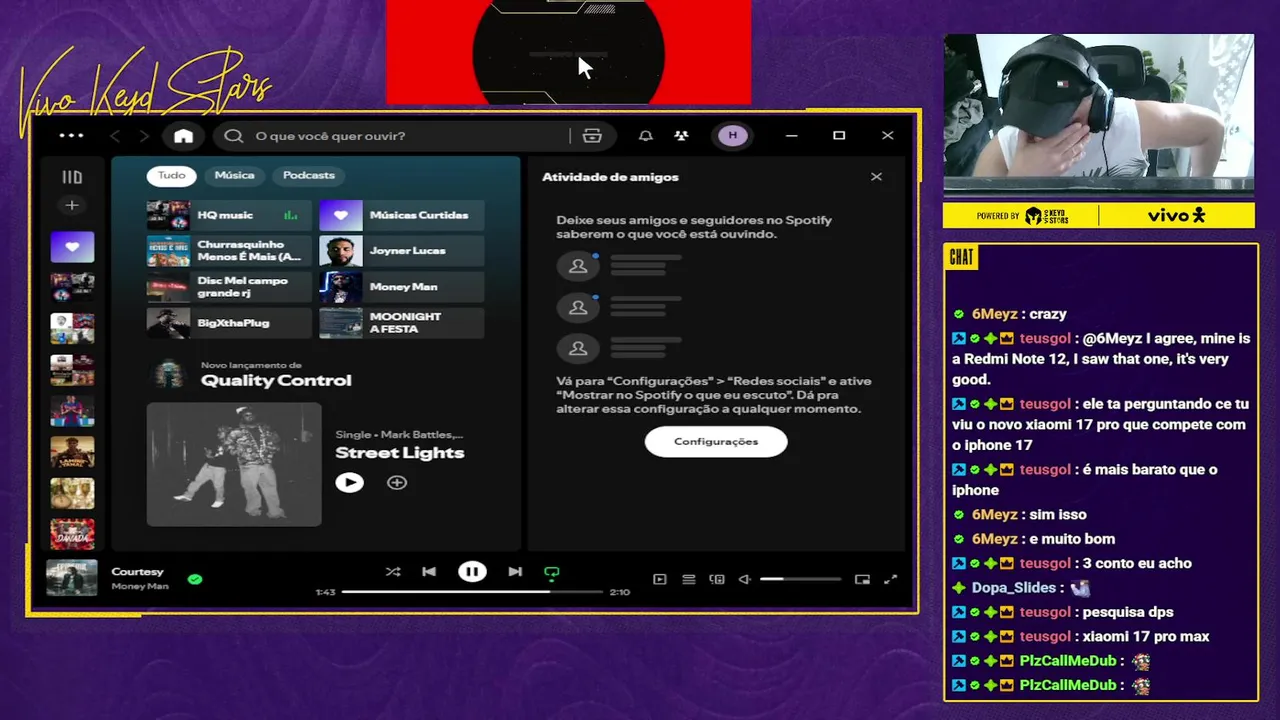
Task: Open Liked Songs heart tile in sidebar
Action: (x=72, y=247)
